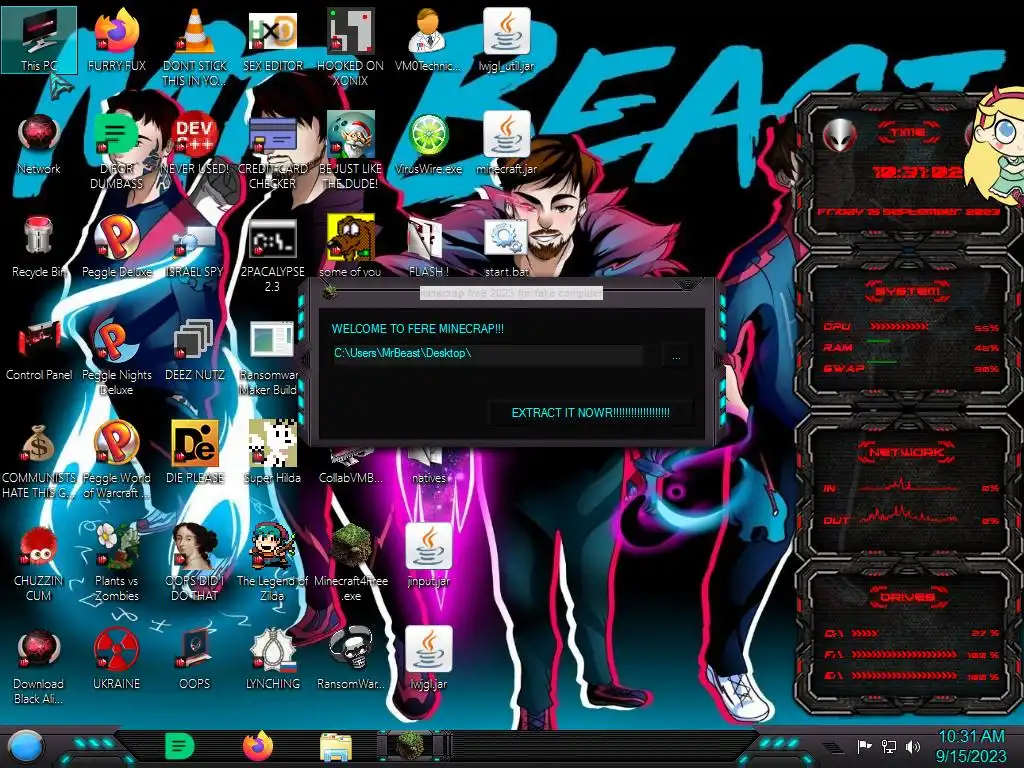Click the F:\ drive bar in DRIVES gadget

pyautogui.click(x=904, y=654)
